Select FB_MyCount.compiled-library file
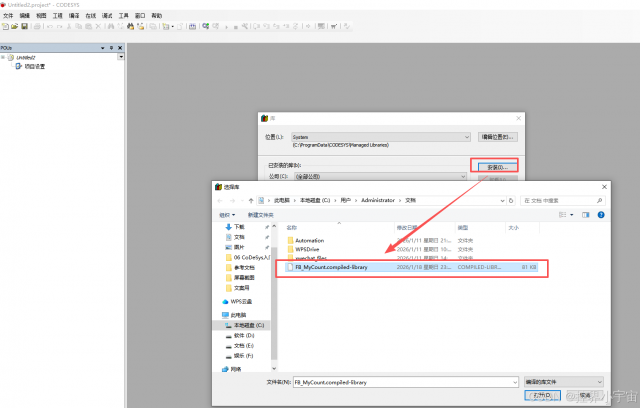Image resolution: width=640 pixels, height=408 pixels. [x=340, y=267]
